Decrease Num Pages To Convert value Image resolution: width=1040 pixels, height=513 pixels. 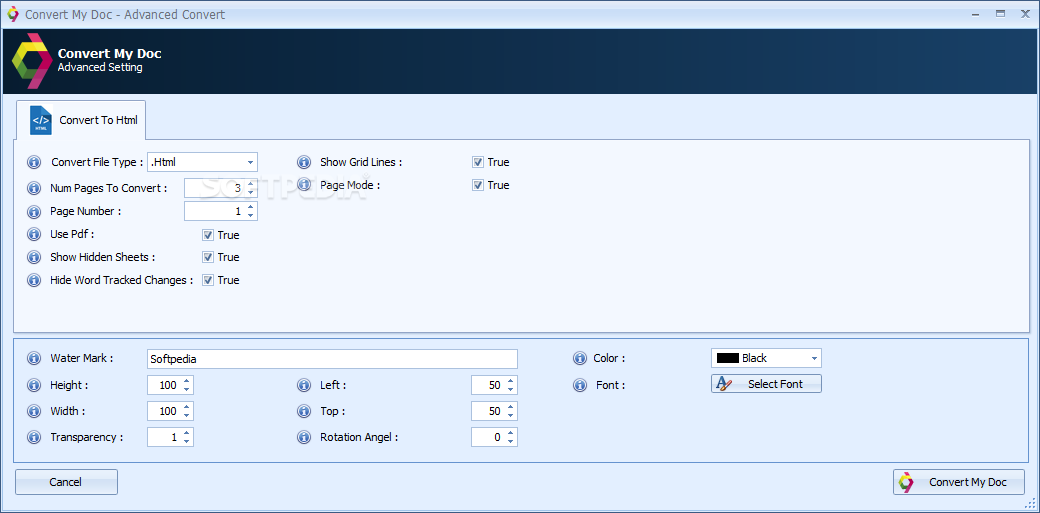coord(250,192)
